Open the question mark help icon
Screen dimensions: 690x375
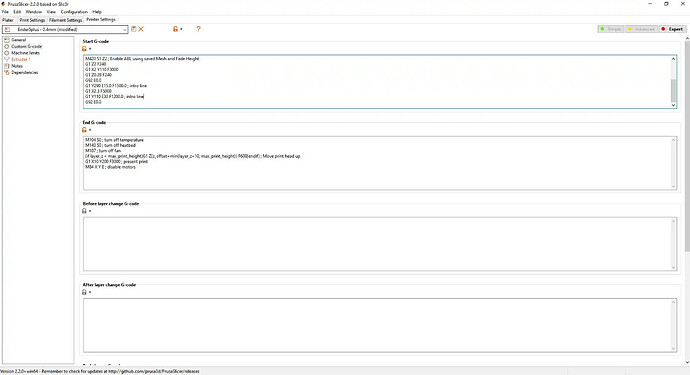[198, 29]
